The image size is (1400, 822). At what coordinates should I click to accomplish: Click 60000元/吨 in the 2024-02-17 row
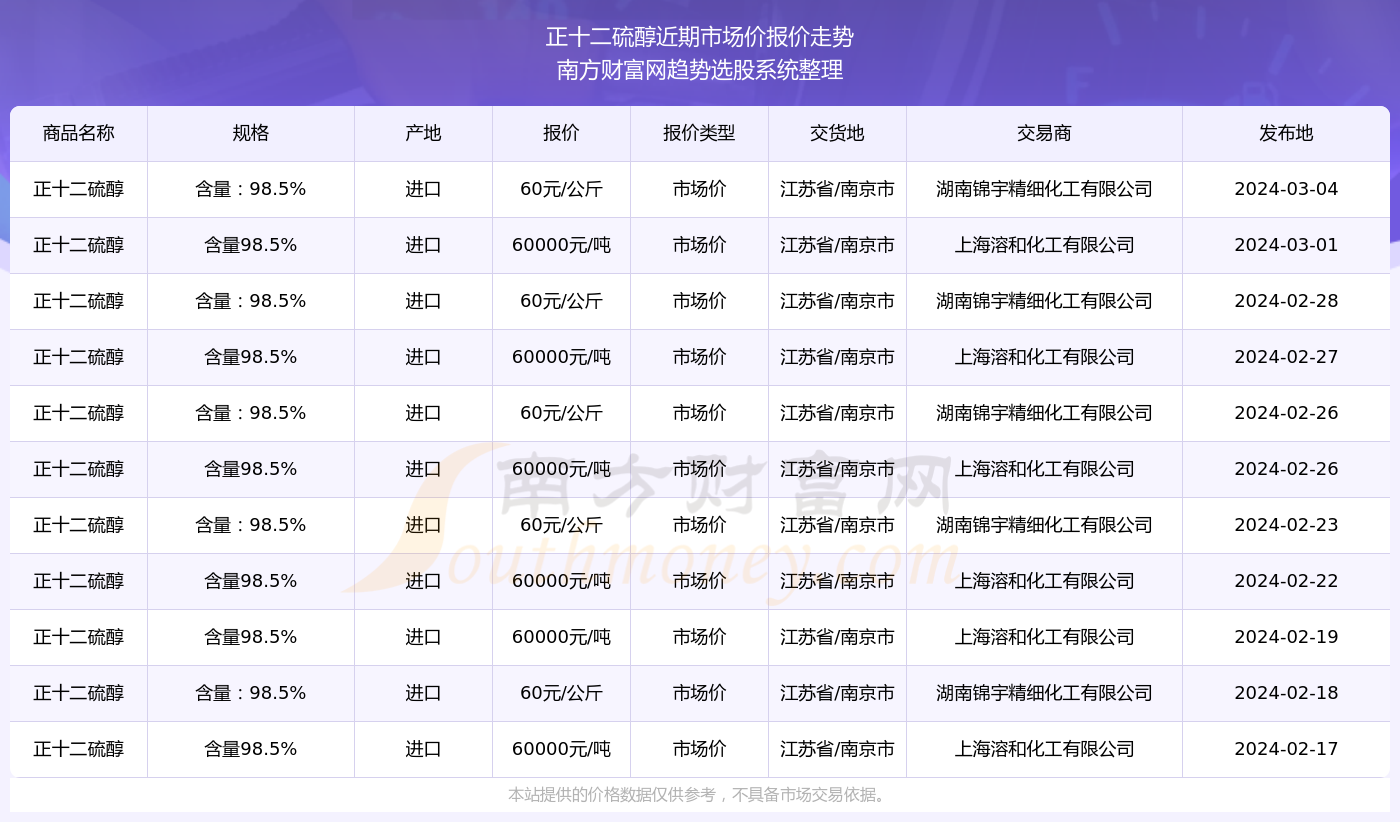point(561,749)
